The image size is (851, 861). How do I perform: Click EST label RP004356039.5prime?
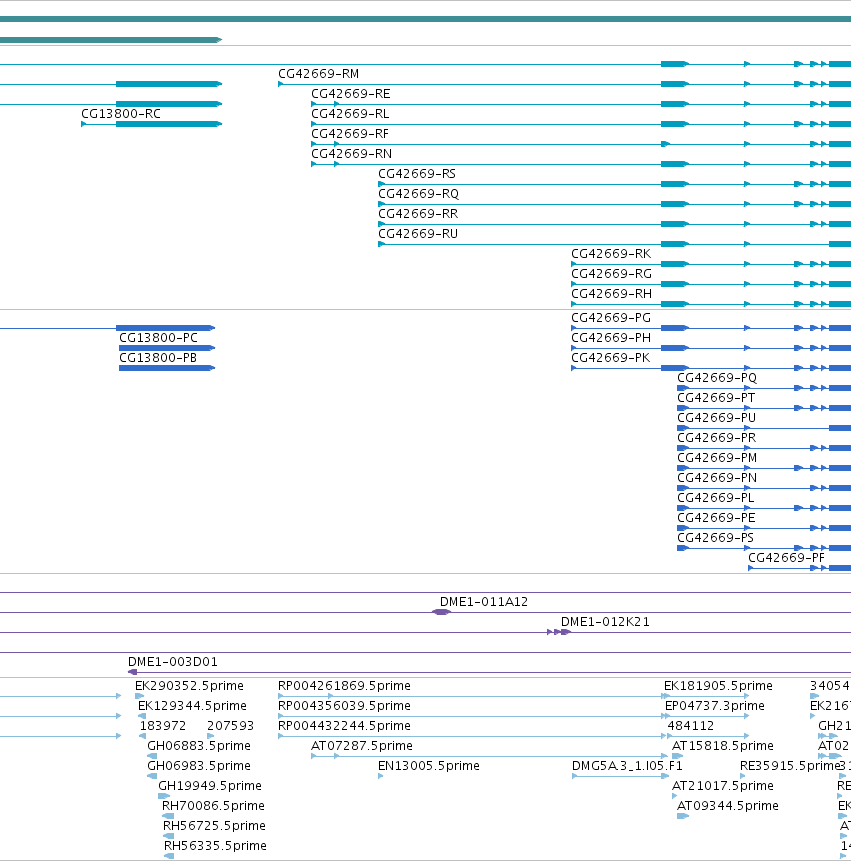344,706
